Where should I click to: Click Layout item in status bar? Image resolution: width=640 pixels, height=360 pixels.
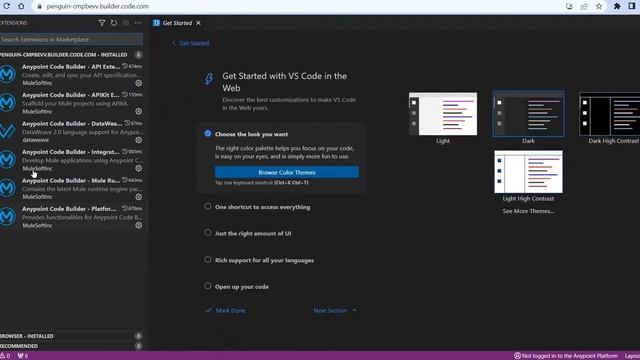click(x=632, y=356)
